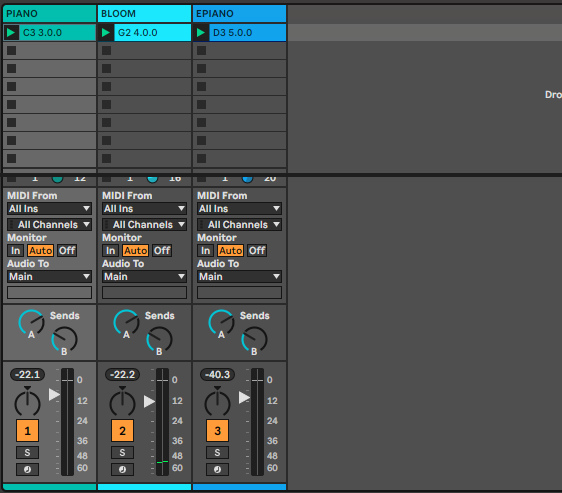This screenshot has height=493, width=562.
Task: Set PIANO monitor to In
Action: click(x=15, y=250)
